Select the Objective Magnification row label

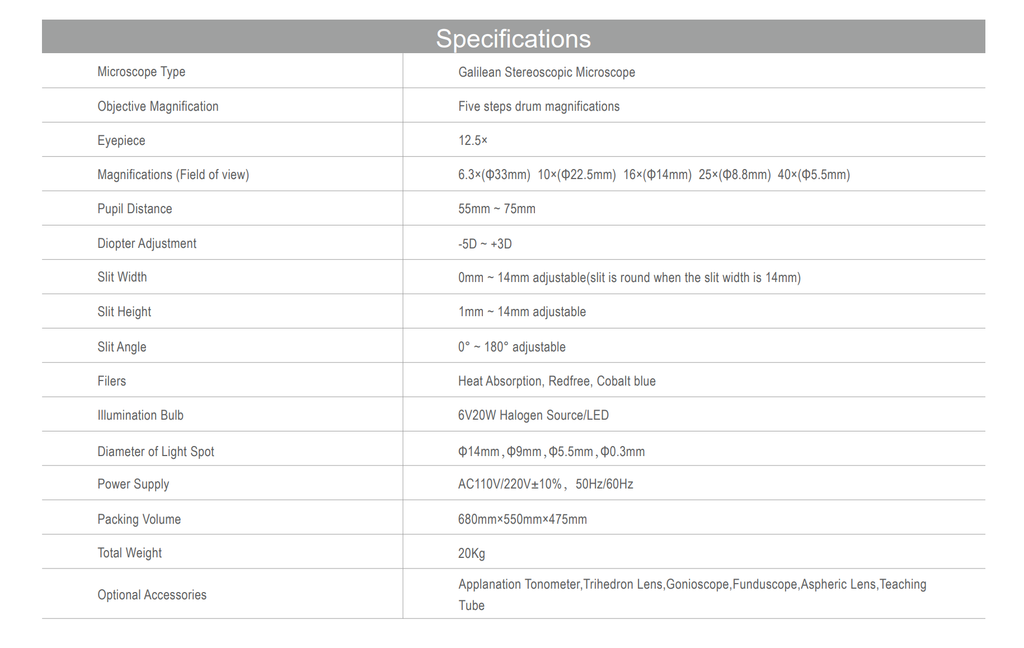tap(158, 106)
